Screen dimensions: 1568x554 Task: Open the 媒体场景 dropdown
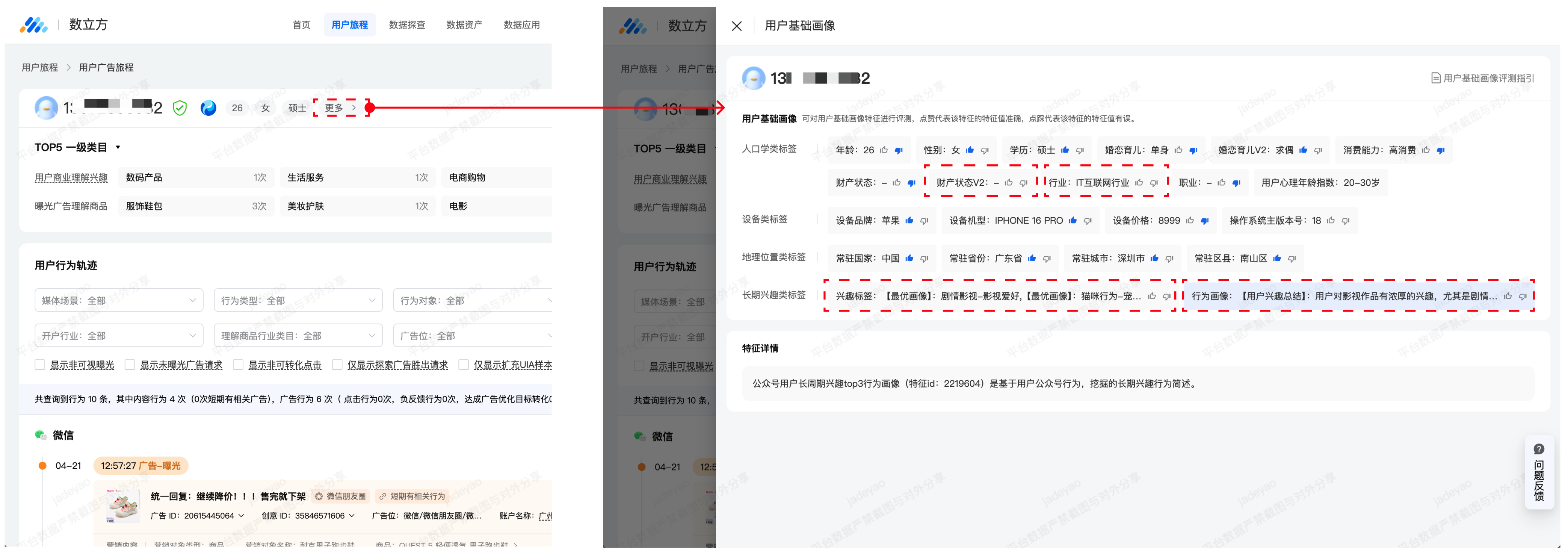coord(119,301)
